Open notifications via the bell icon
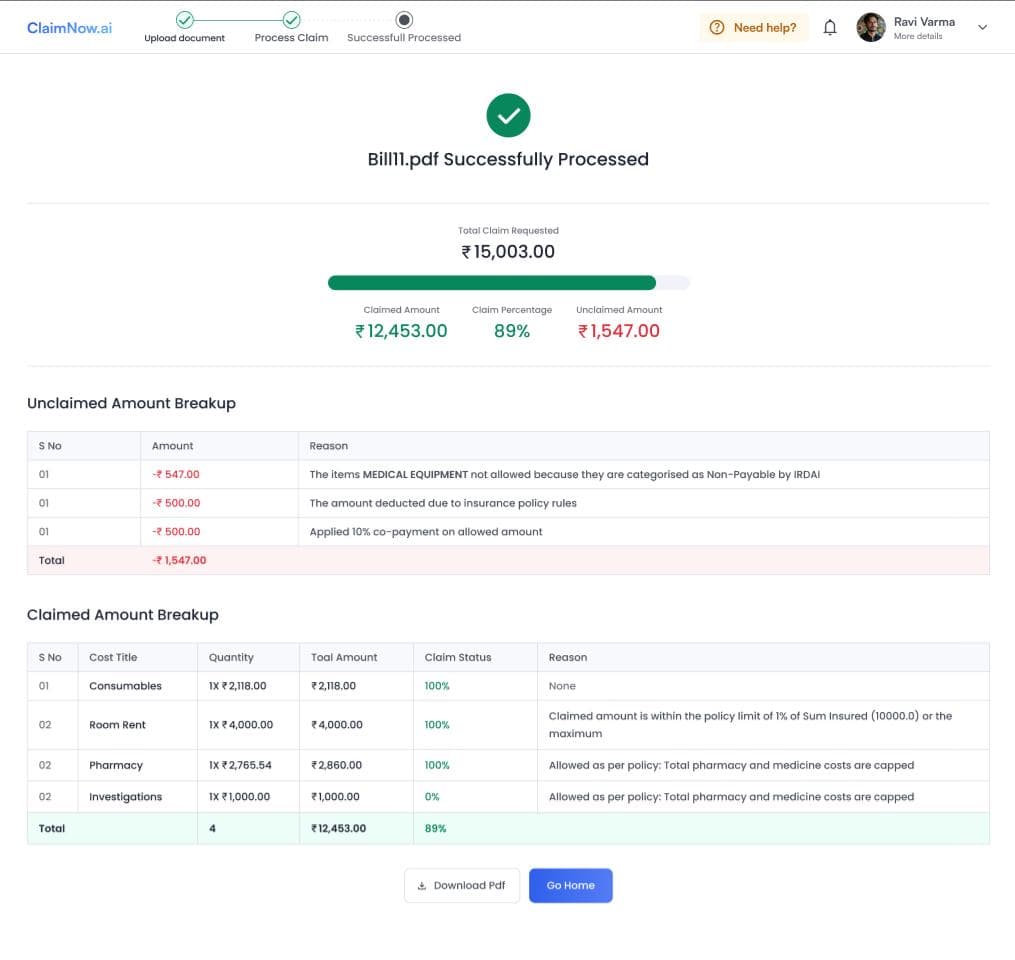The width and height of the screenshot is (1015, 960). pos(830,27)
